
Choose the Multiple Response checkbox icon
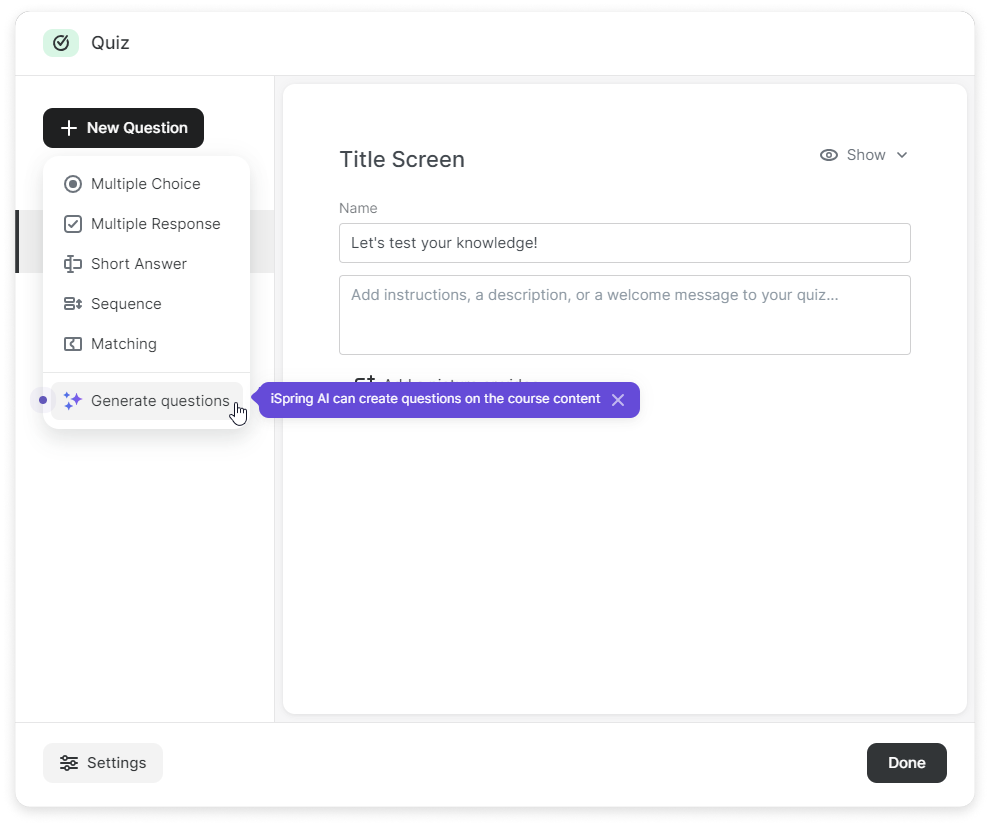coord(72,224)
